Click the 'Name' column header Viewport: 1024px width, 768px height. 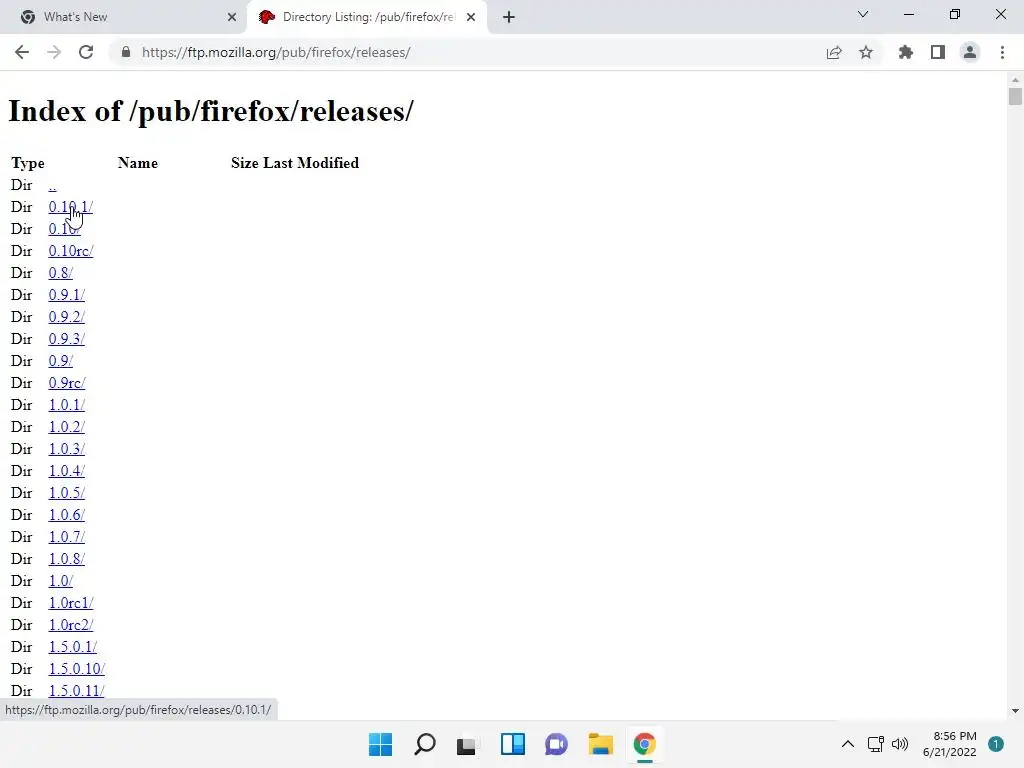click(138, 163)
